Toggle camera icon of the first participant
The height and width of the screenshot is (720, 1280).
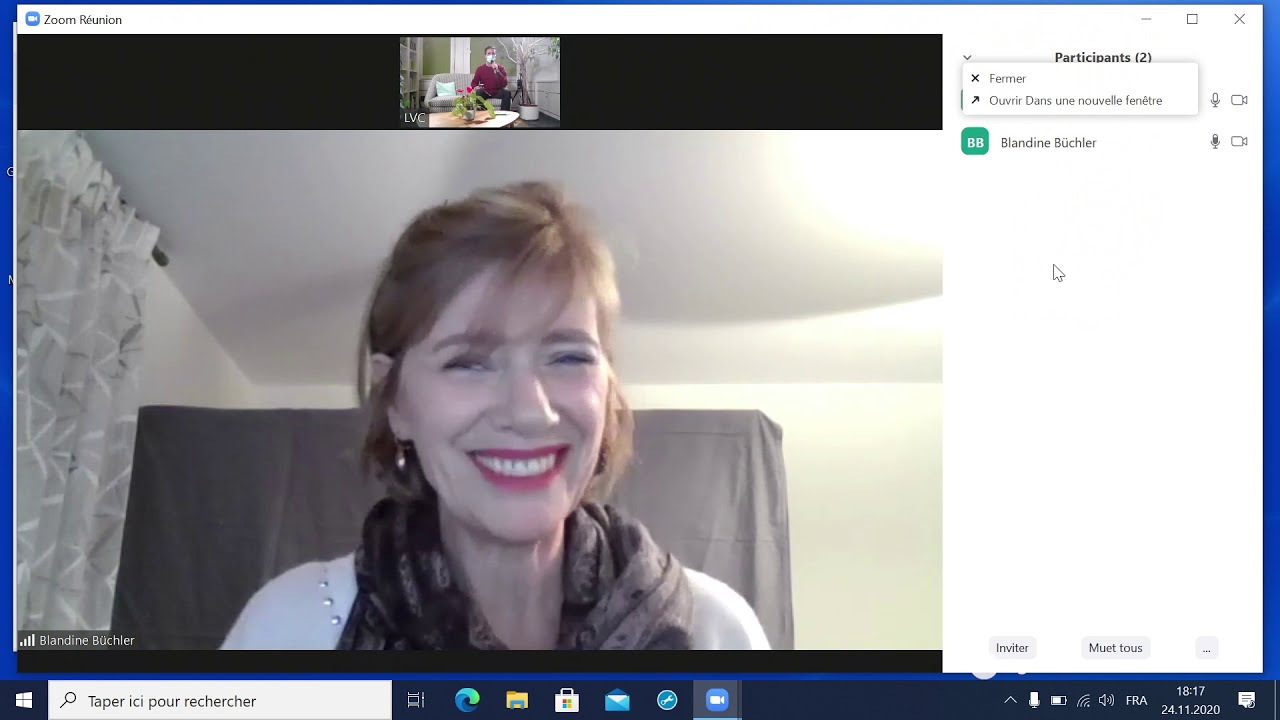1239,100
